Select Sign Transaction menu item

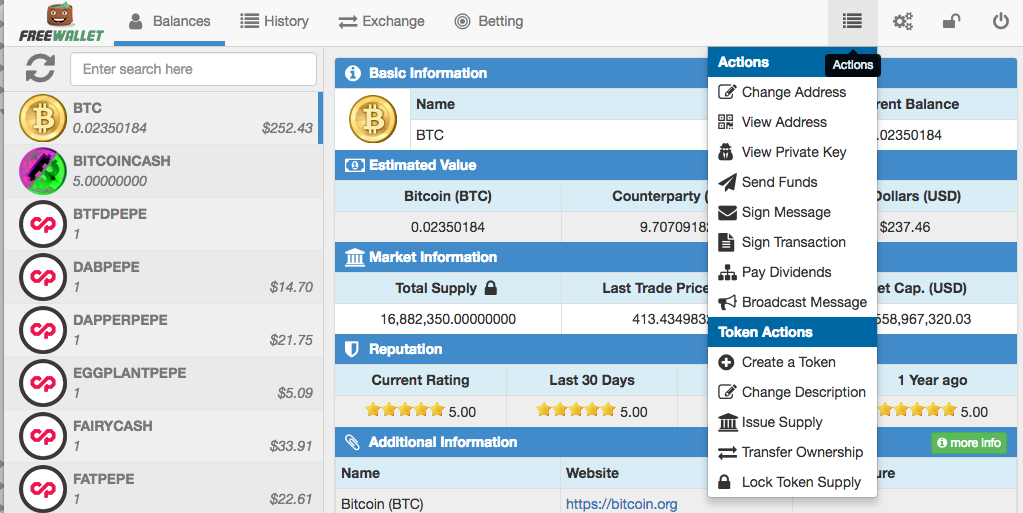[x=792, y=242]
